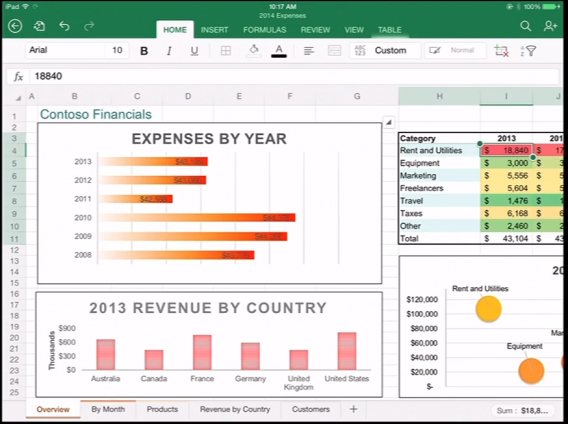Open the Revenue by Country sheet tab
This screenshot has height=424, width=568.
(x=235, y=410)
